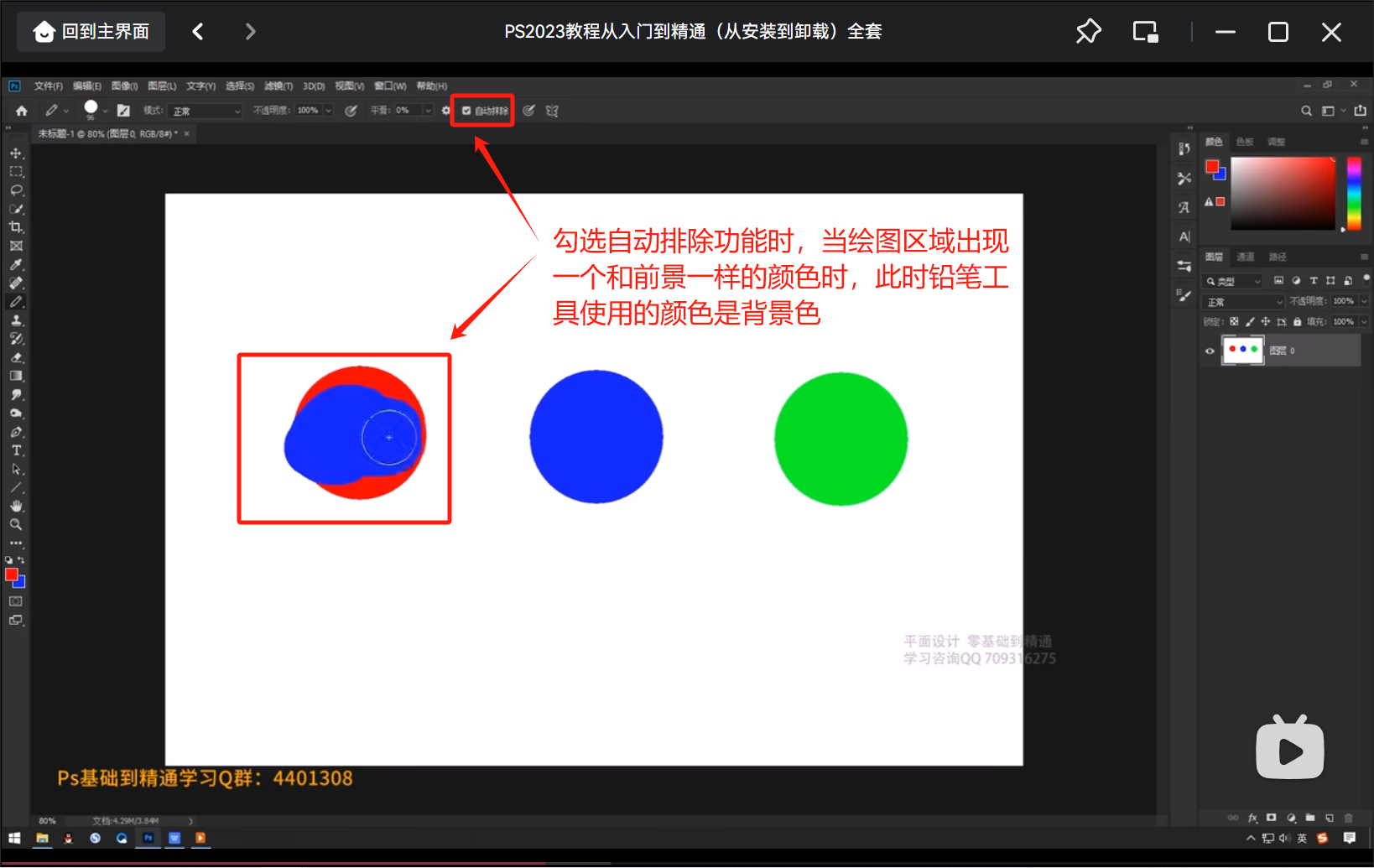Image resolution: width=1374 pixels, height=868 pixels.
Task: Select the Horizontal Type tool
Action: (16, 450)
